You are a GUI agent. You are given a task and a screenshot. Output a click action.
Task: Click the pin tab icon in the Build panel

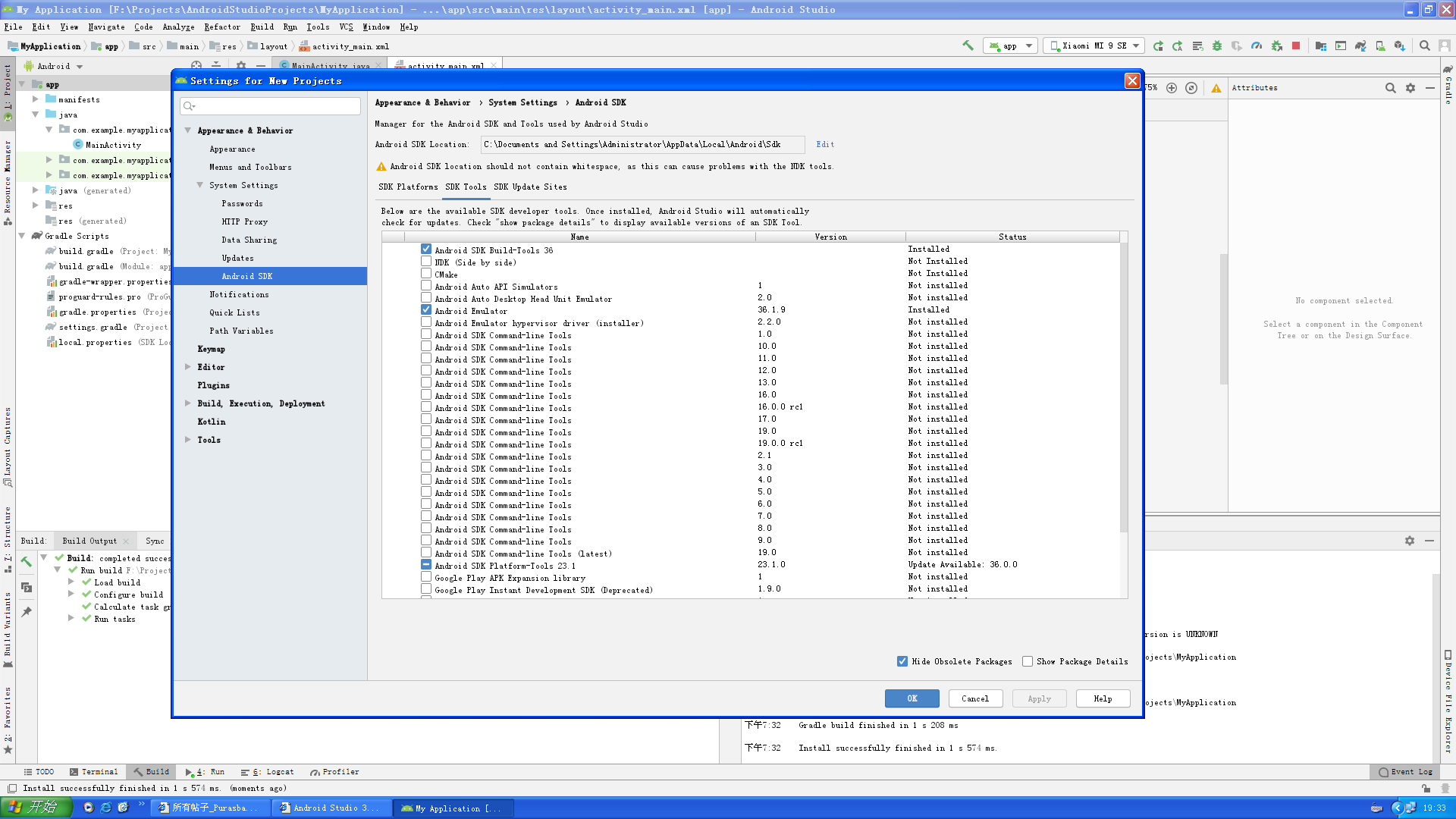click(x=27, y=611)
